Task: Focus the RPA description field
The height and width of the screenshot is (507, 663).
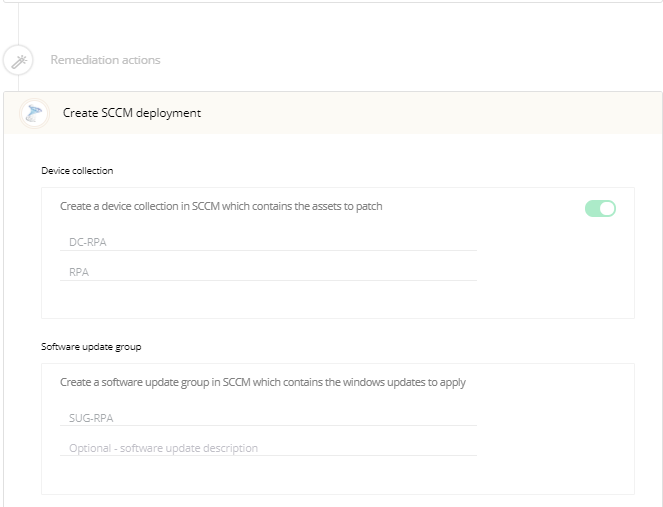Action: (x=268, y=271)
